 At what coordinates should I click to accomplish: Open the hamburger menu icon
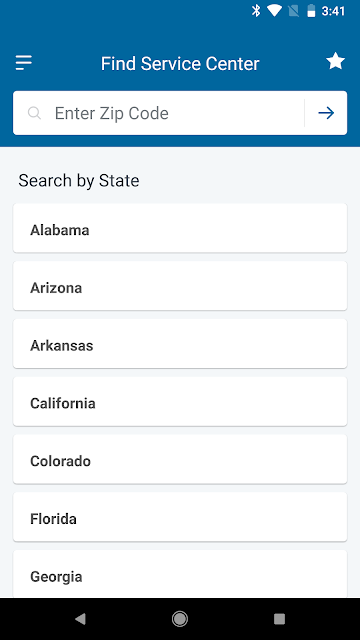[x=24, y=63]
